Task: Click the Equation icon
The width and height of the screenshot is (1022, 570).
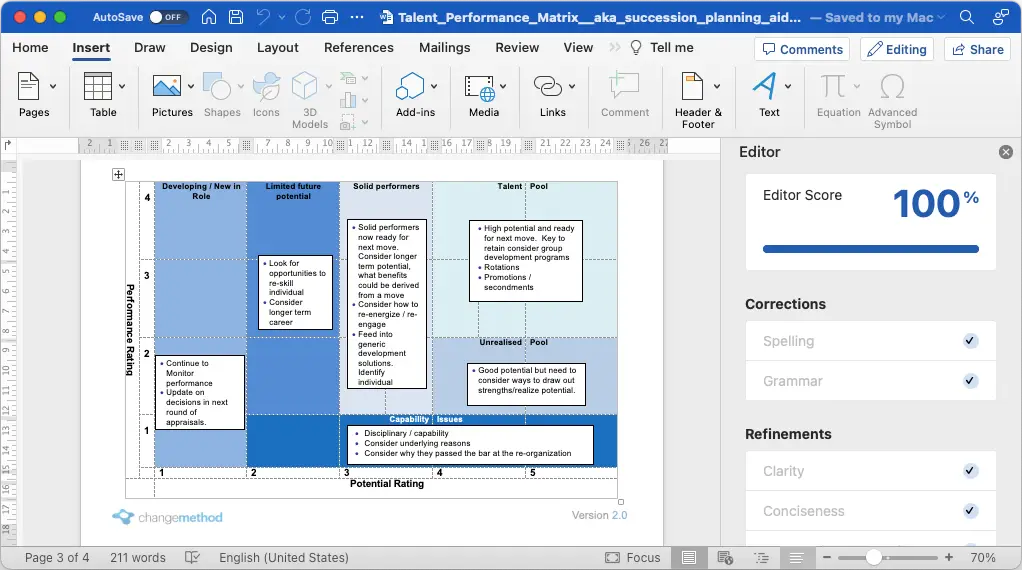Action: (x=832, y=87)
